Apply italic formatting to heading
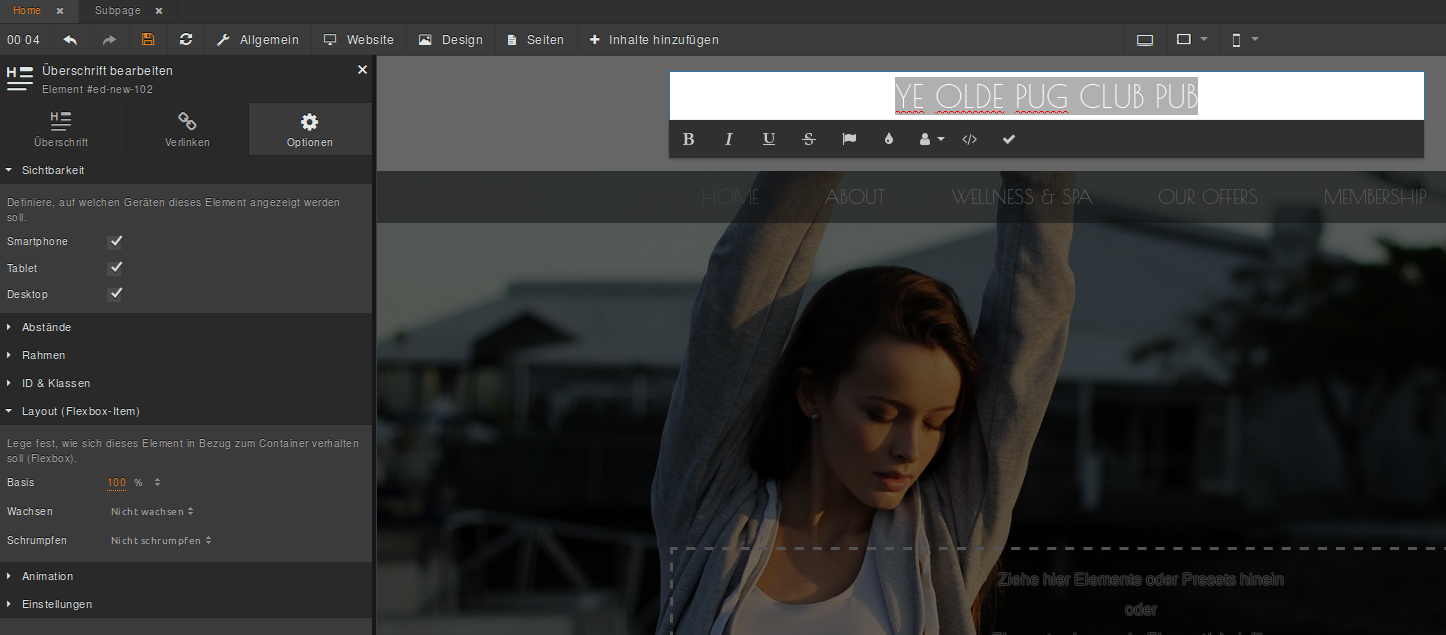 tap(728, 139)
